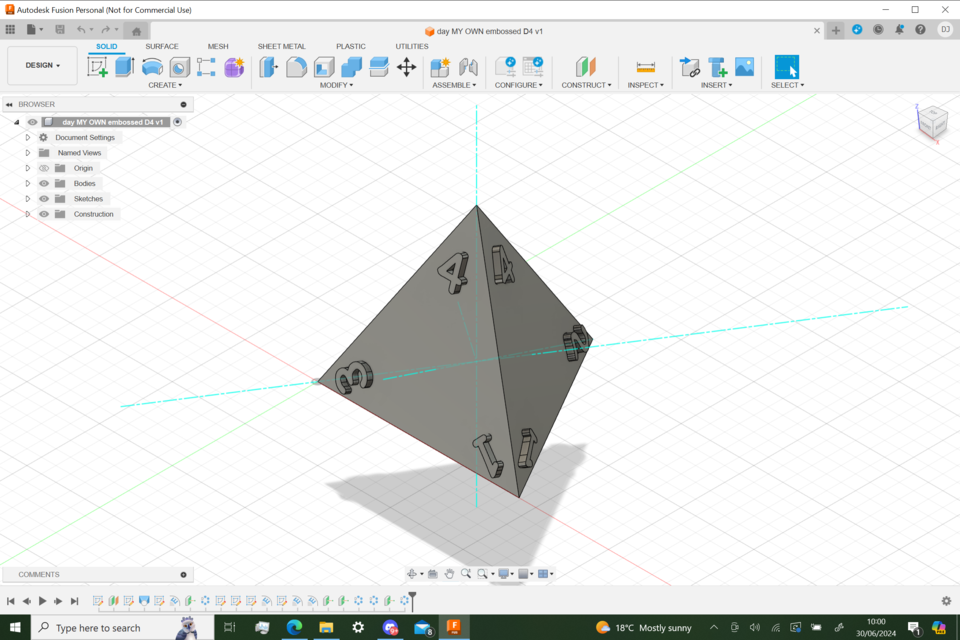This screenshot has width=960, height=640.
Task: Click the Orbit tool in navigation bar
Action: pos(412,573)
